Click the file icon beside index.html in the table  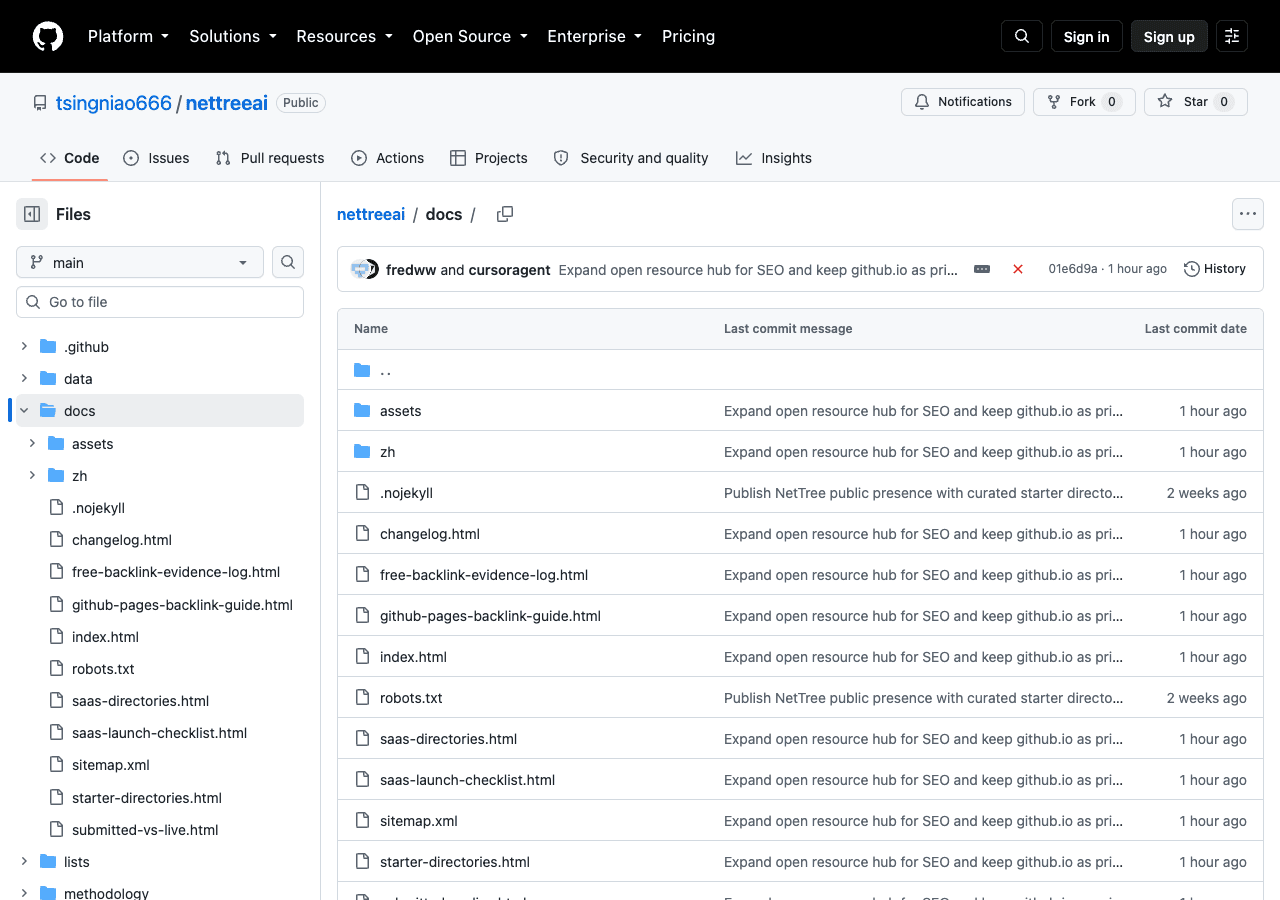point(362,657)
